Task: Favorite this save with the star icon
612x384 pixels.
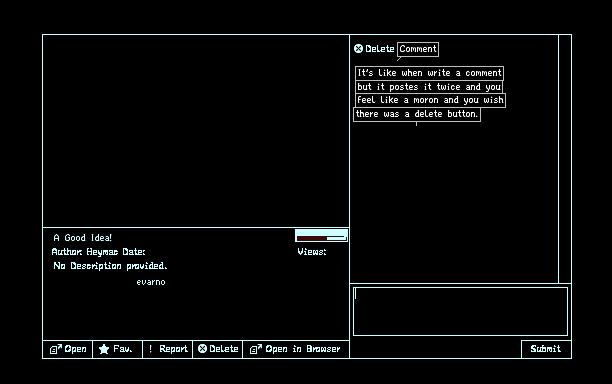Action: [x=104, y=349]
